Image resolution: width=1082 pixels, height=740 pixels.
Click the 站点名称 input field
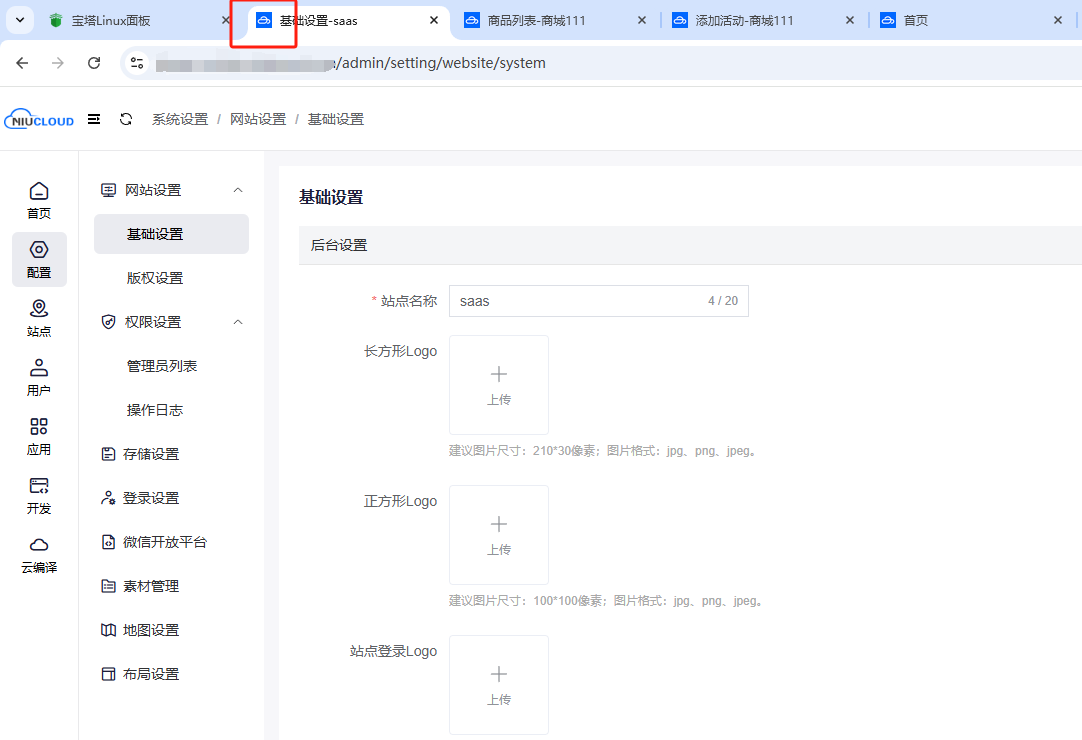coord(575,301)
